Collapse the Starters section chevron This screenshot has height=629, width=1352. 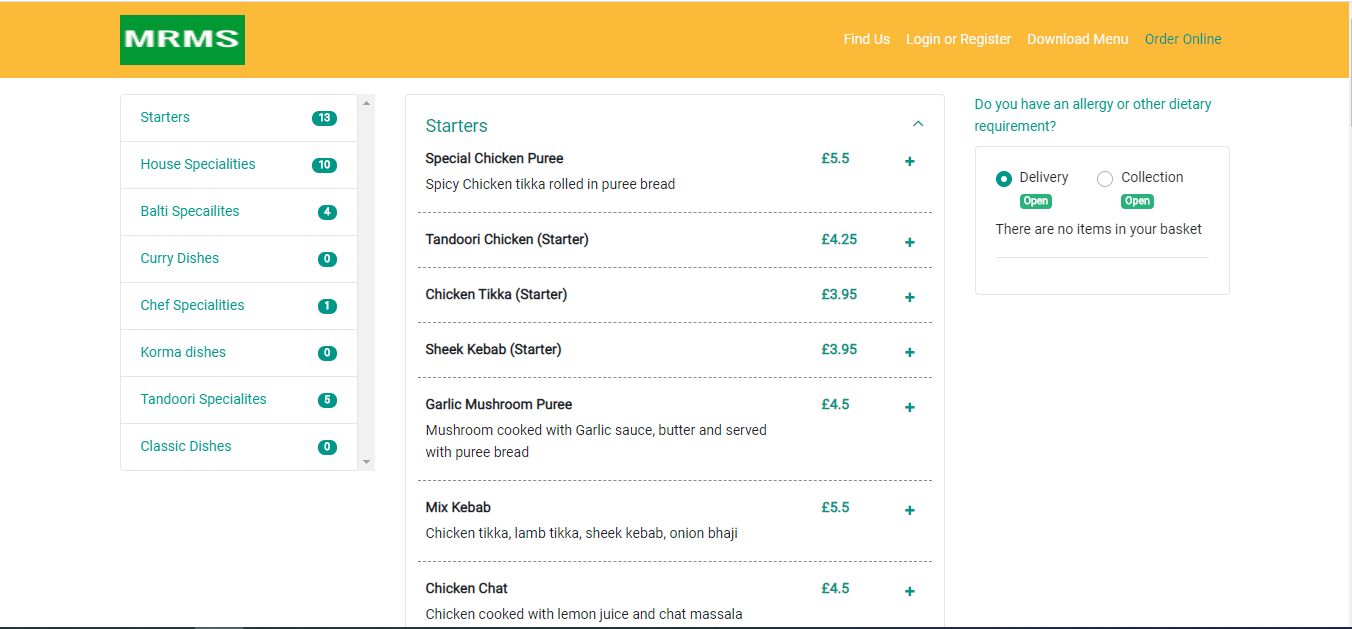tap(918, 124)
